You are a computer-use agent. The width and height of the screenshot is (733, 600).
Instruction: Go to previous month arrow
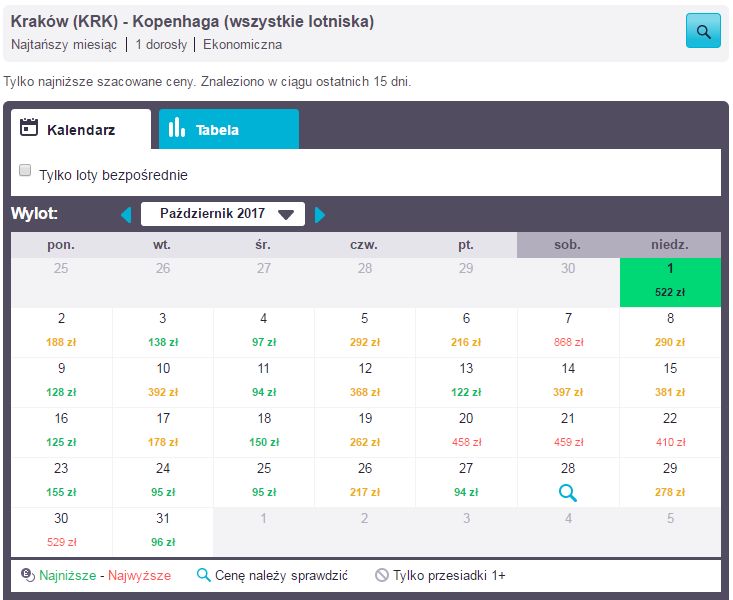[126, 214]
